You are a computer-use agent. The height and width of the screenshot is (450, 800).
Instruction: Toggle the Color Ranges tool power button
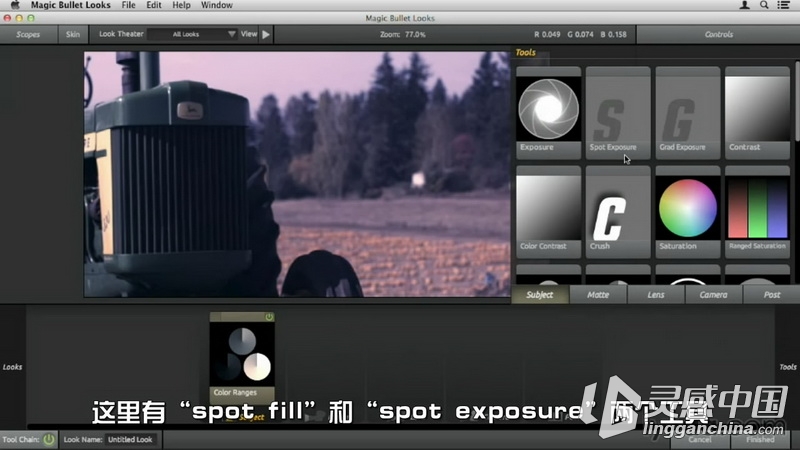click(x=268, y=317)
